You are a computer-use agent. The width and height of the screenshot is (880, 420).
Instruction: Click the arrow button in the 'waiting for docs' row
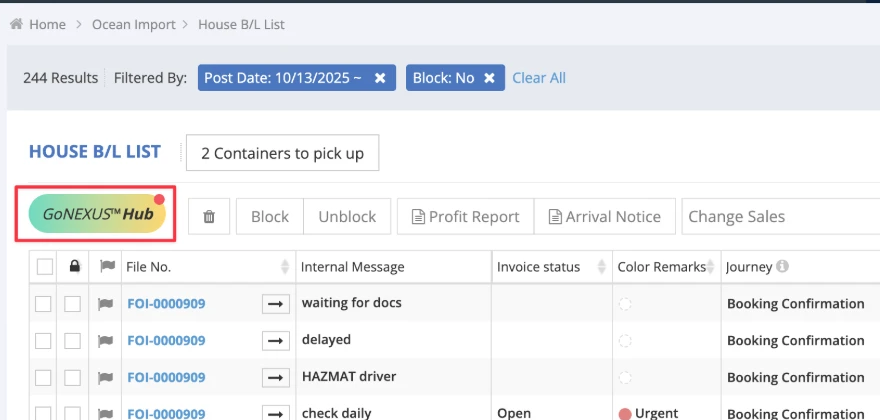(276, 304)
